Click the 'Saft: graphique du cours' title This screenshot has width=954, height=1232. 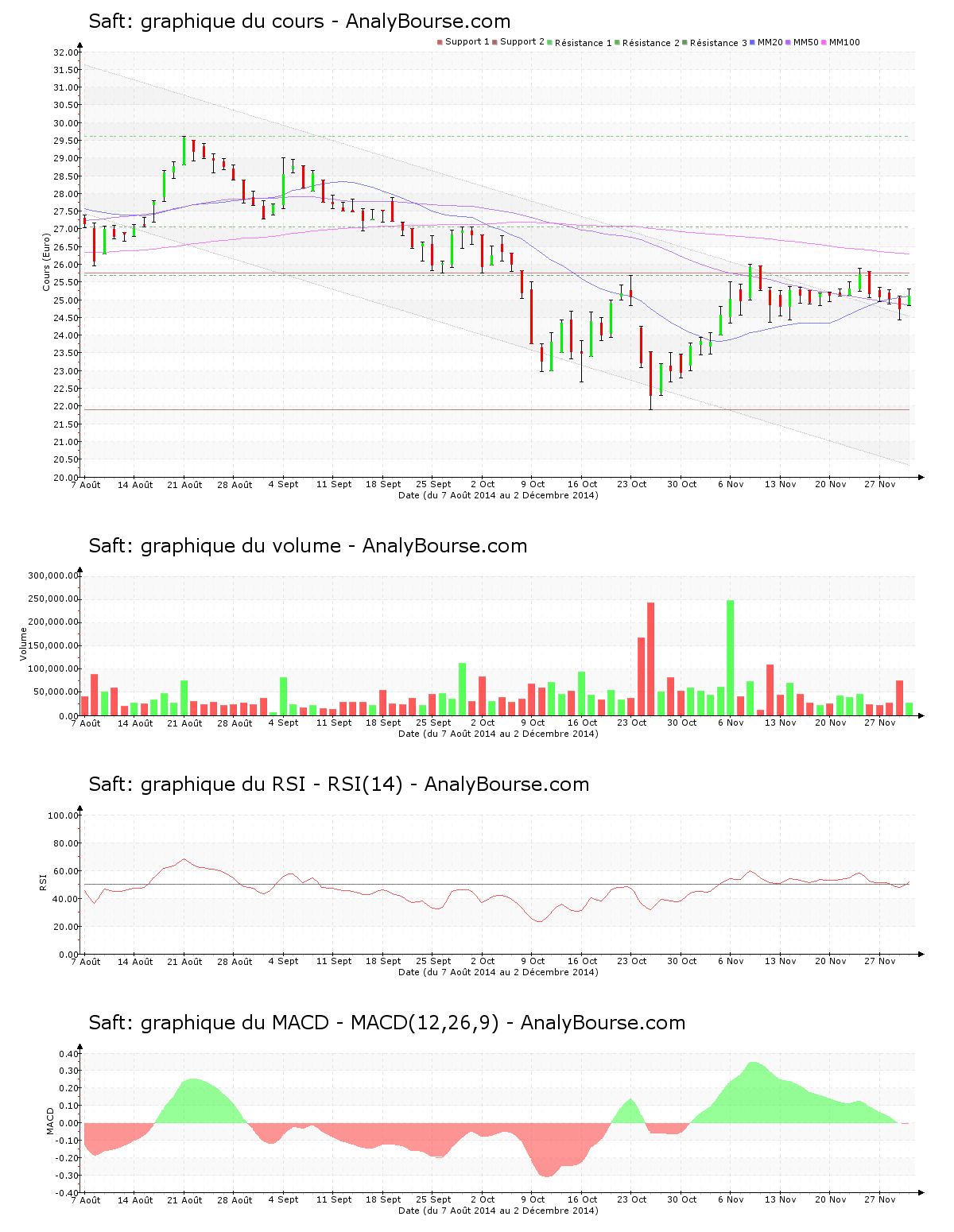pos(206,21)
